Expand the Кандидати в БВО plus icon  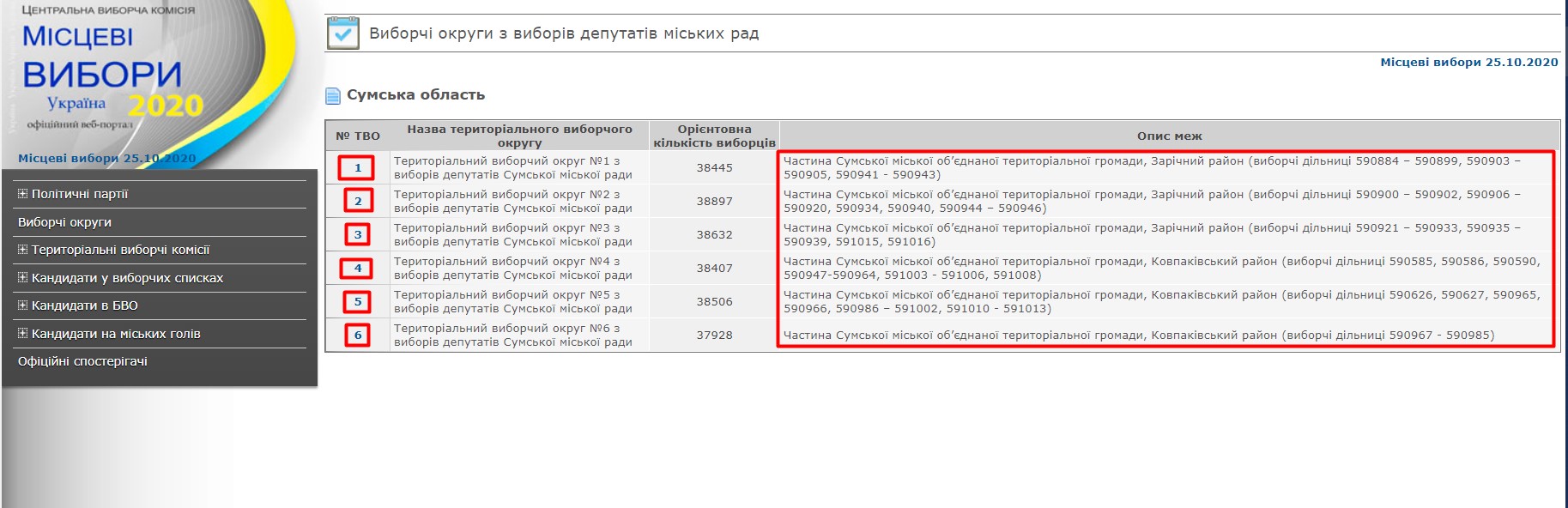tap(22, 305)
